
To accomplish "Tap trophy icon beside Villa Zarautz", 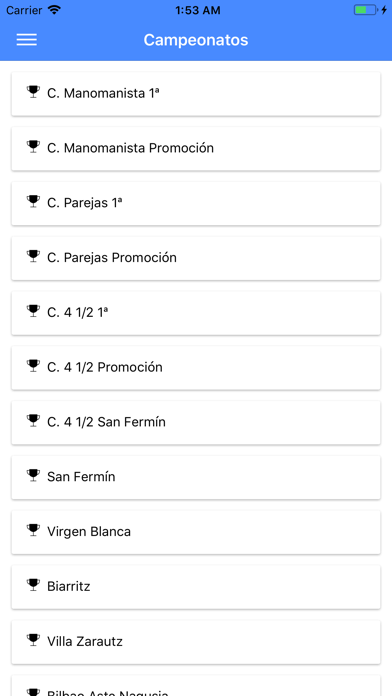I will [x=33, y=640].
